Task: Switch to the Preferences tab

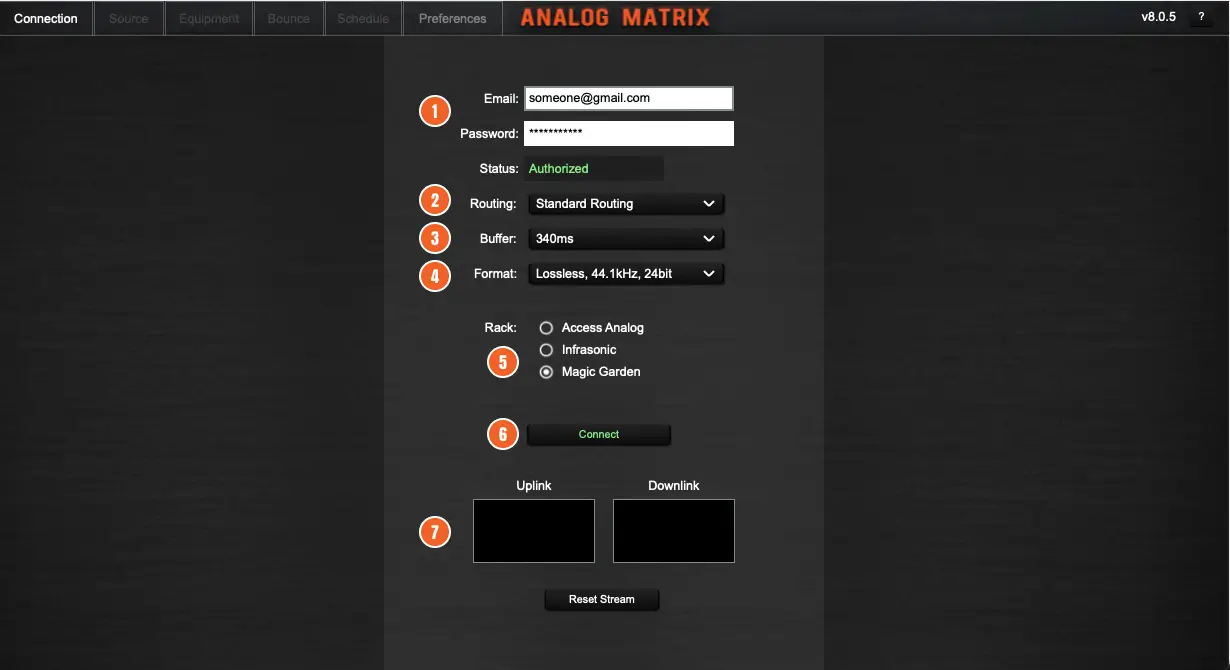Action: point(453,18)
